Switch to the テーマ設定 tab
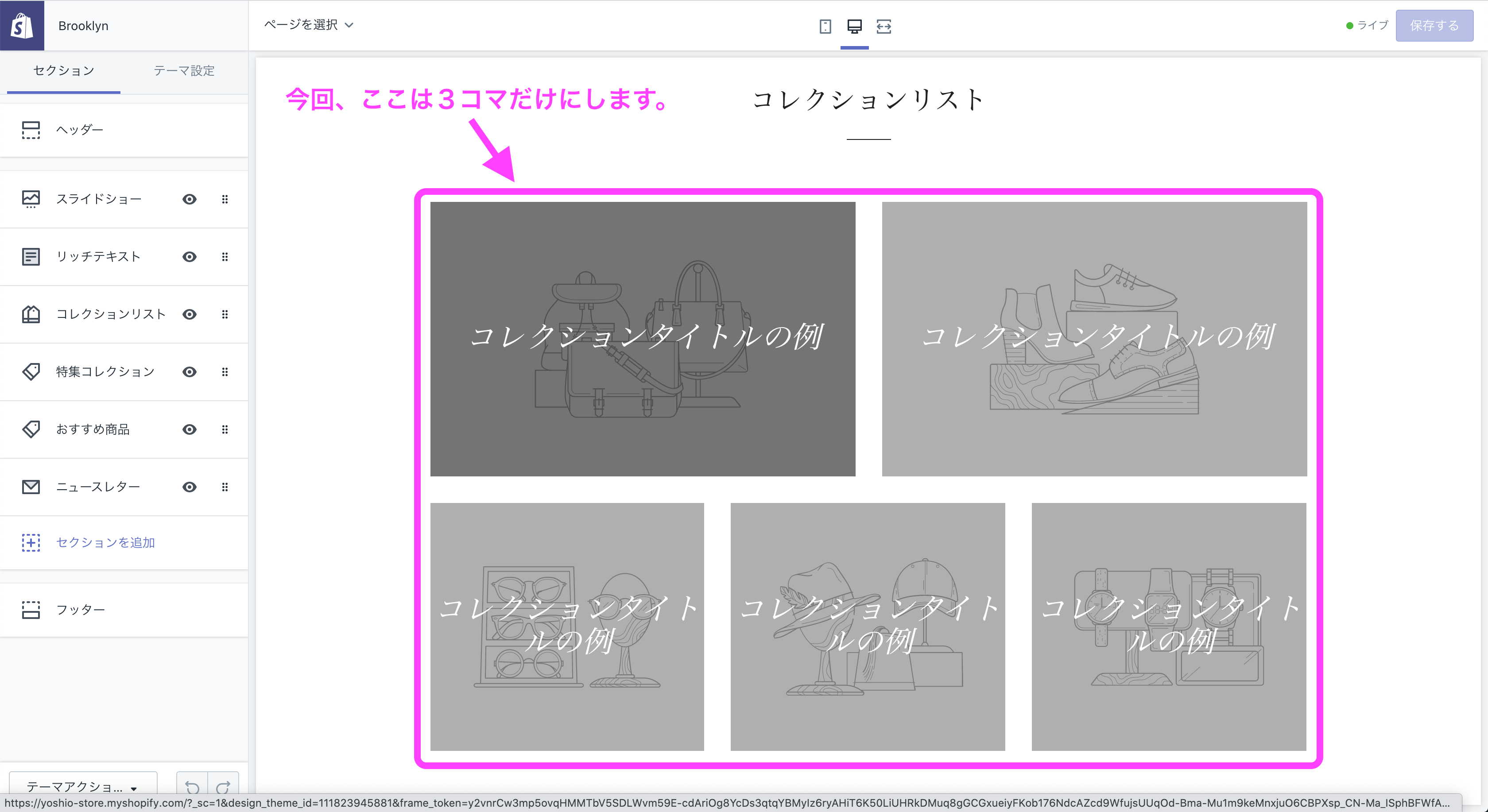Screen dimensions: 1488x812 183,70
